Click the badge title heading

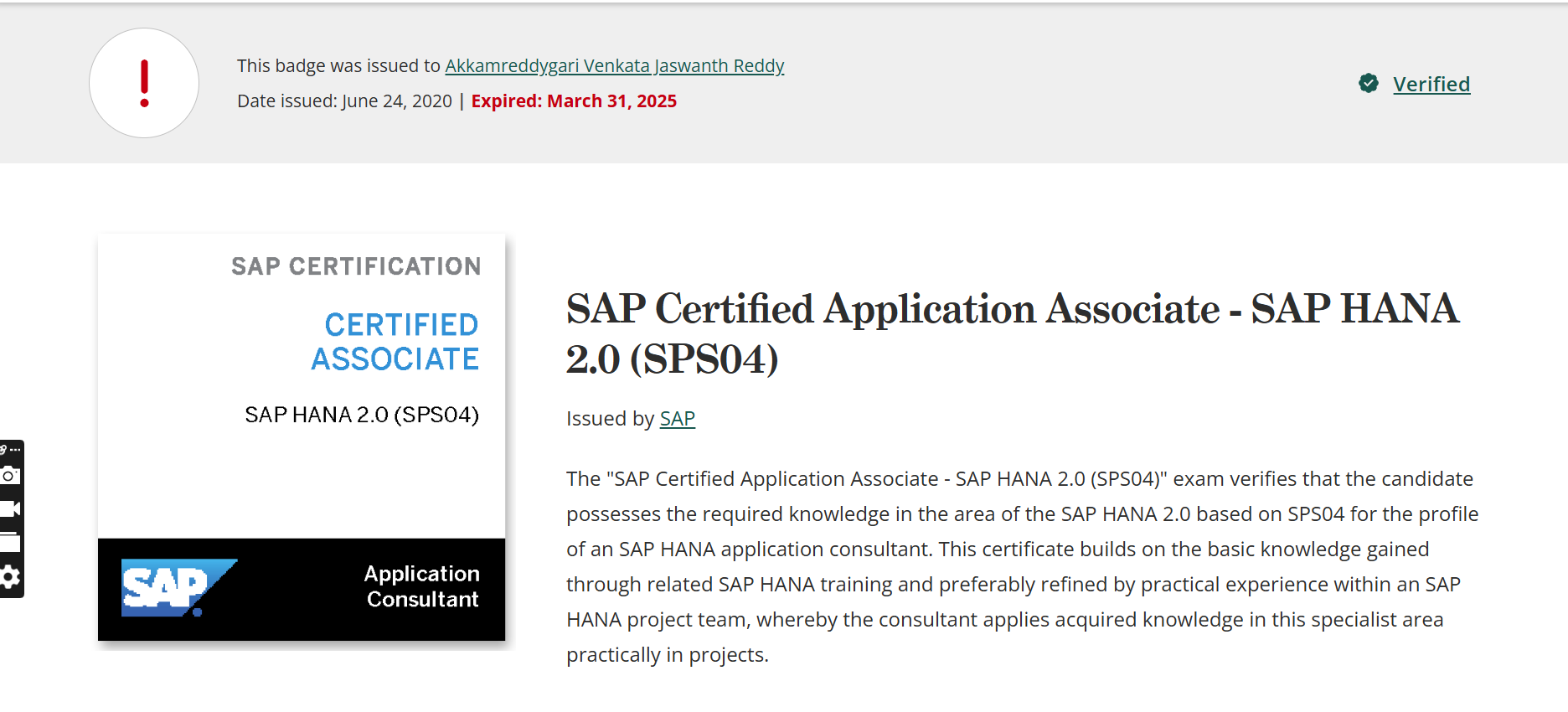[x=1012, y=333]
